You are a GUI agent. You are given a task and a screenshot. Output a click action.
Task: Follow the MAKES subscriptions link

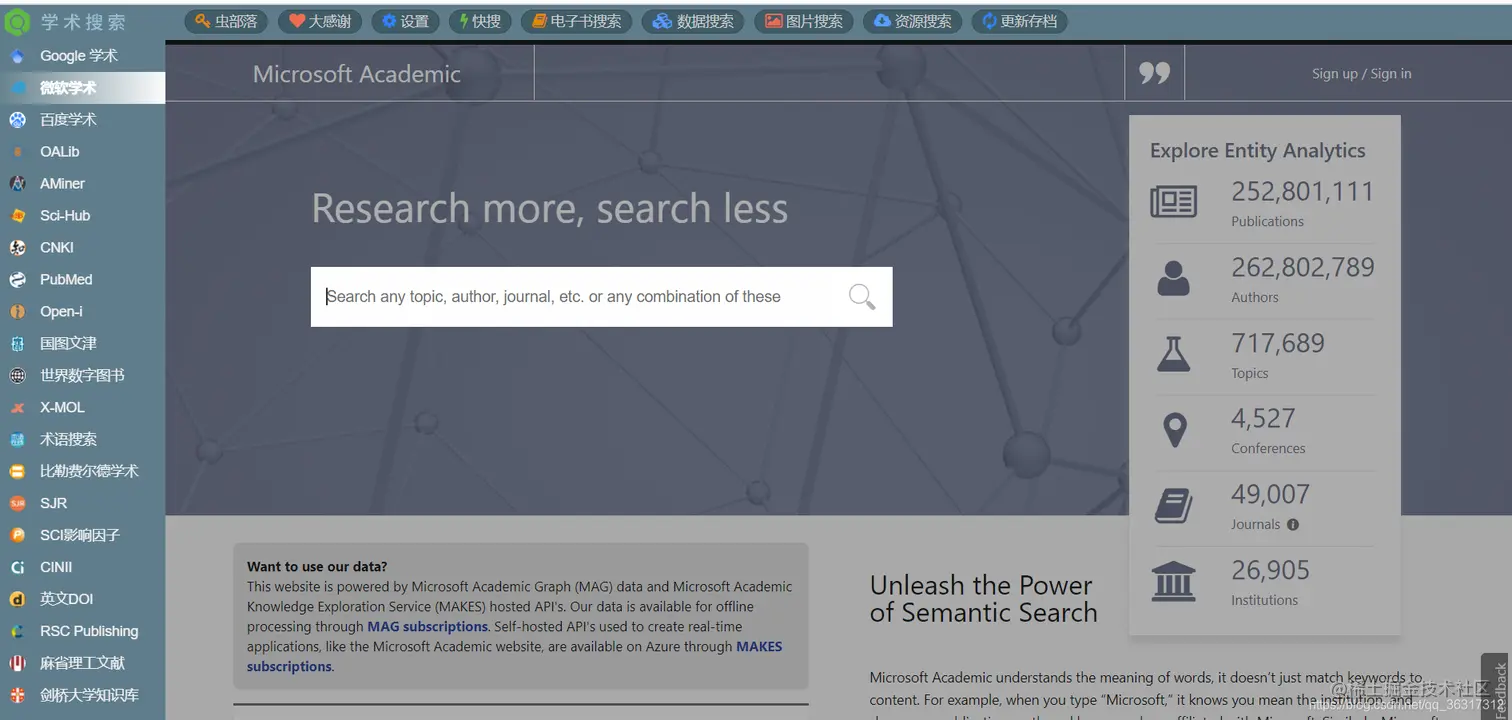(x=515, y=656)
